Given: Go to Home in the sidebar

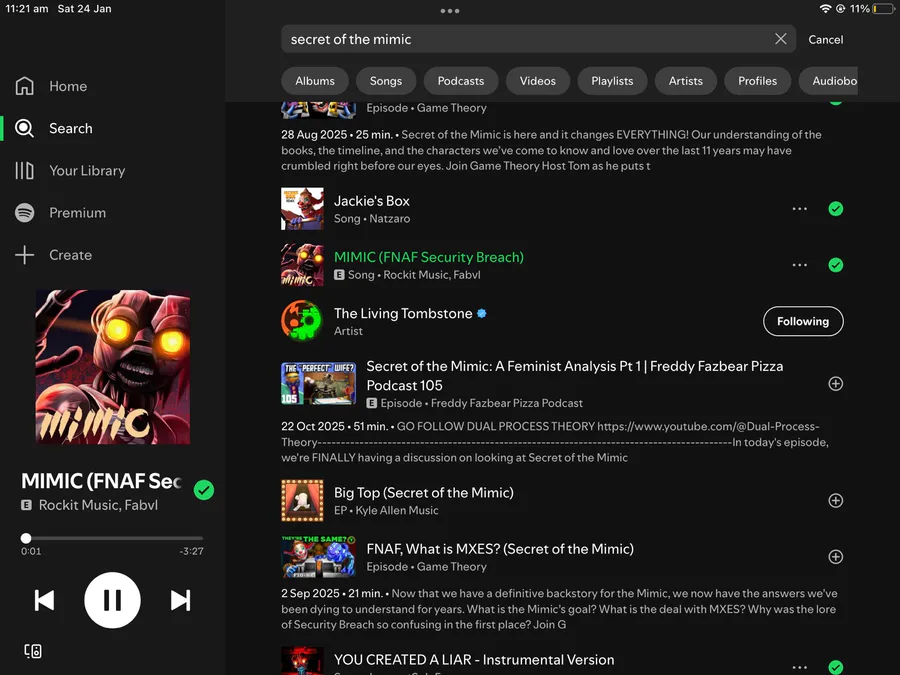Looking at the screenshot, I should click(x=52, y=86).
